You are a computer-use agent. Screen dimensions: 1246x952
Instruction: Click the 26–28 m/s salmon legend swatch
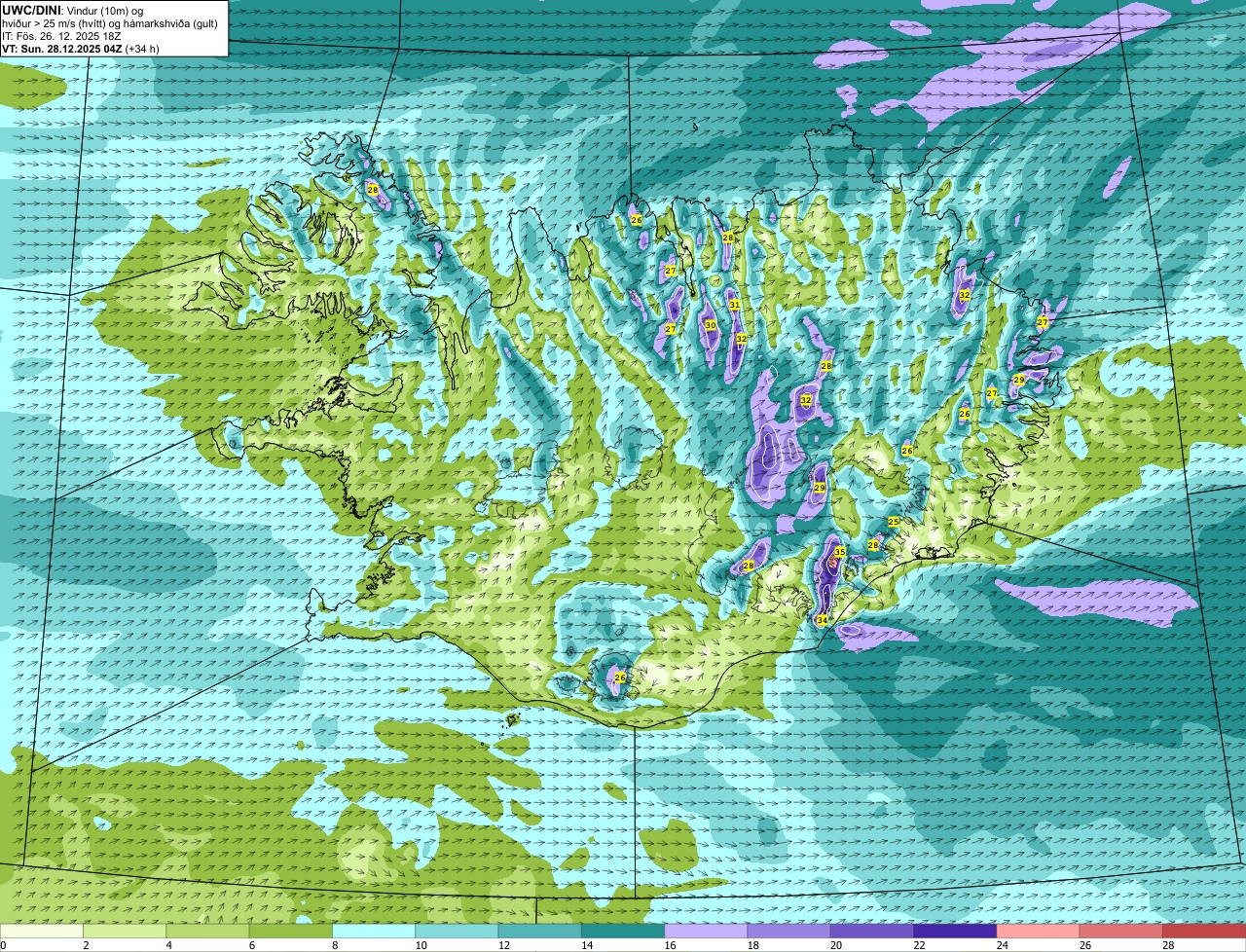[x=1121, y=932]
